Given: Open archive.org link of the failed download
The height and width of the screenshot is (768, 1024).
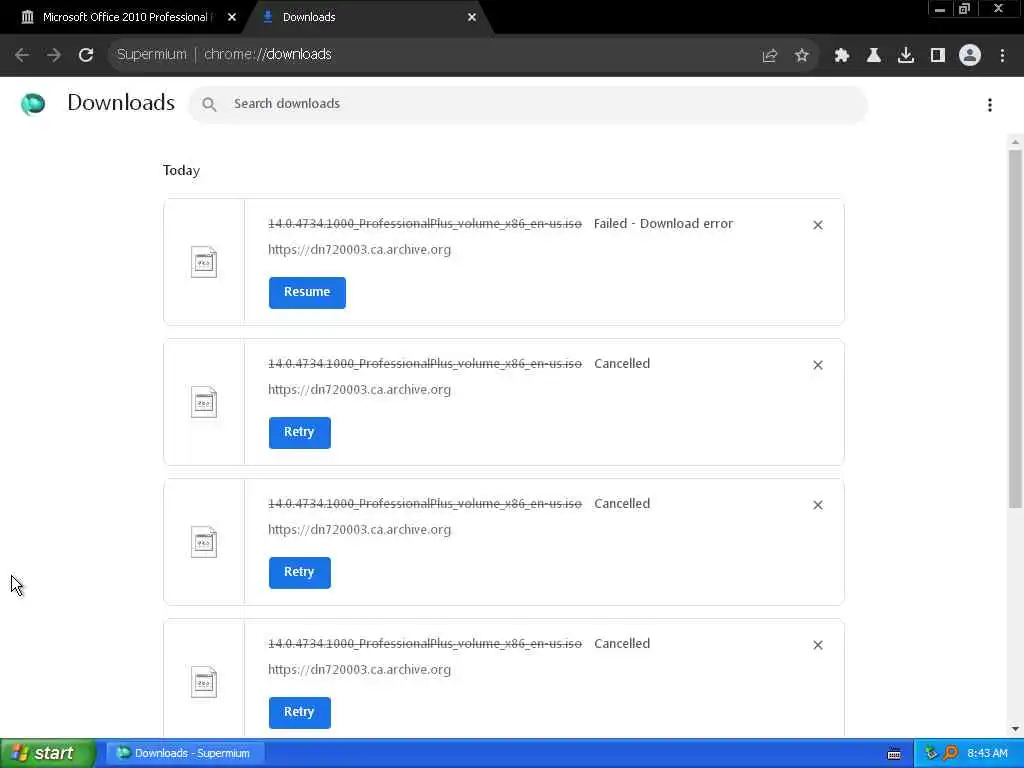Looking at the screenshot, I should tap(359, 250).
